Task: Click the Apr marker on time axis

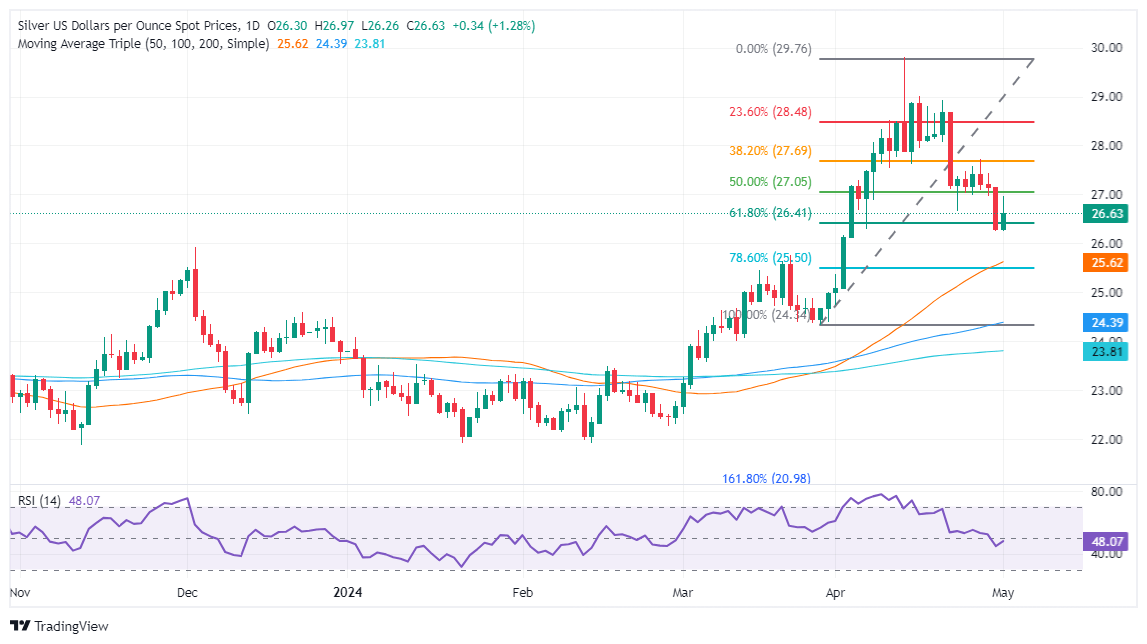Action: click(x=835, y=593)
